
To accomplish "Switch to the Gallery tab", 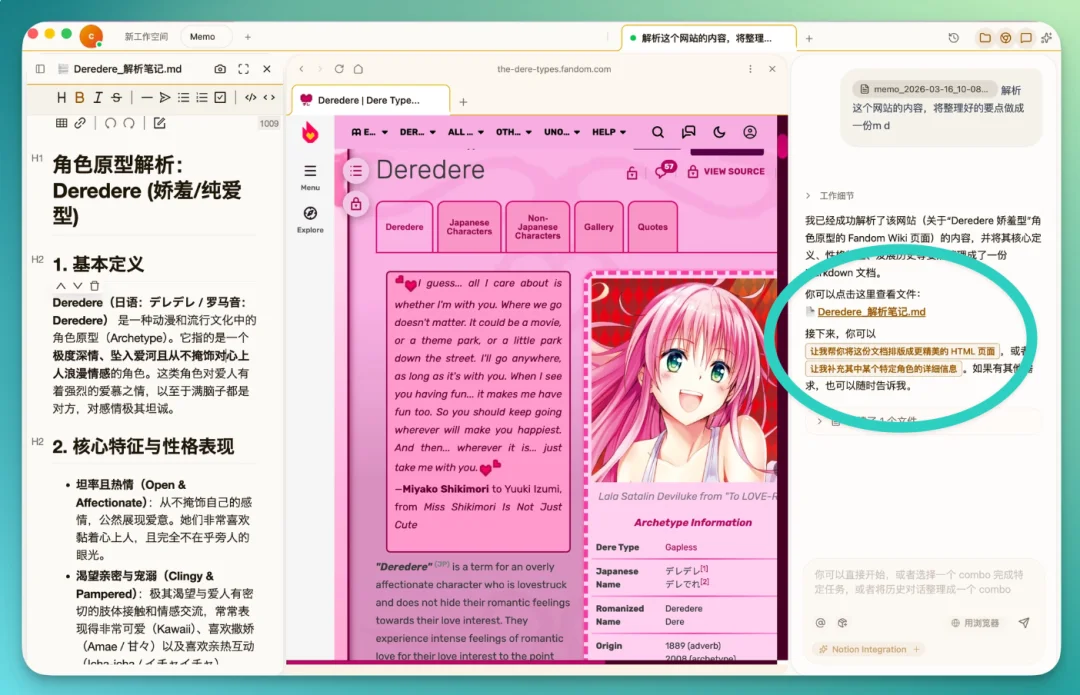I will [599, 226].
